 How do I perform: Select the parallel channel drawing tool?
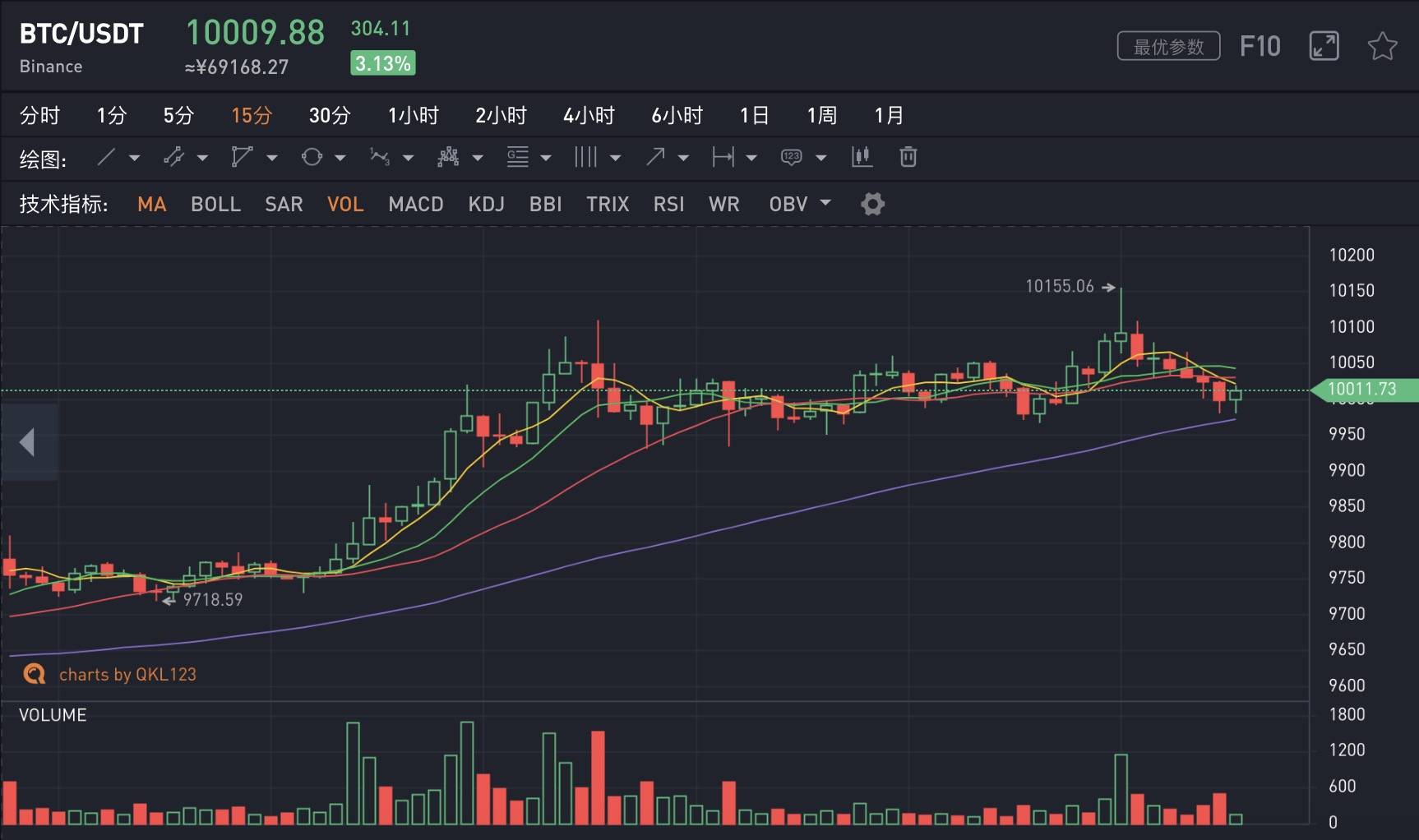coord(173,157)
